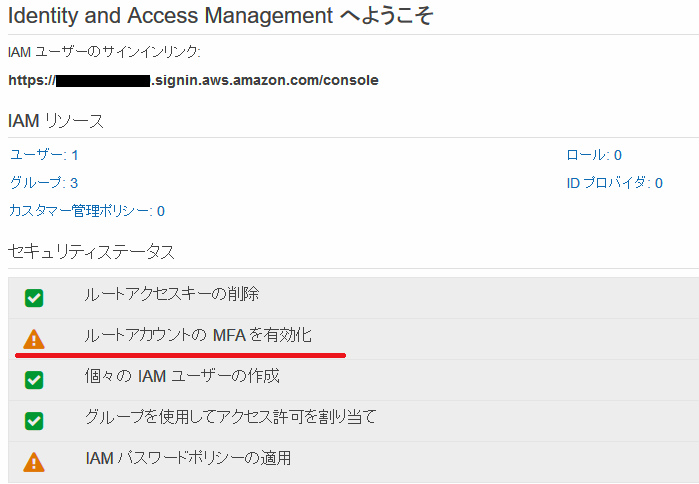Click the Identity and Access Management へようこそ heading
This screenshot has height=484, width=699.
tap(220, 15)
